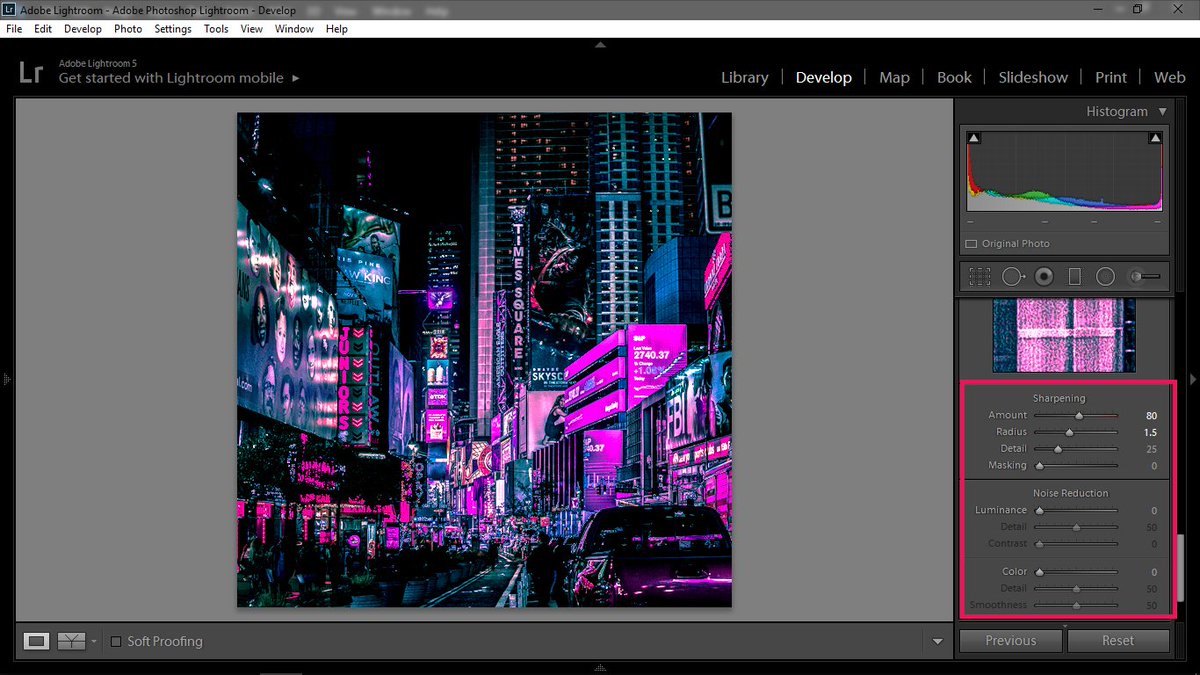Click the Sharpening Detail slider
Viewport: 1200px width, 675px height.
(1076, 449)
